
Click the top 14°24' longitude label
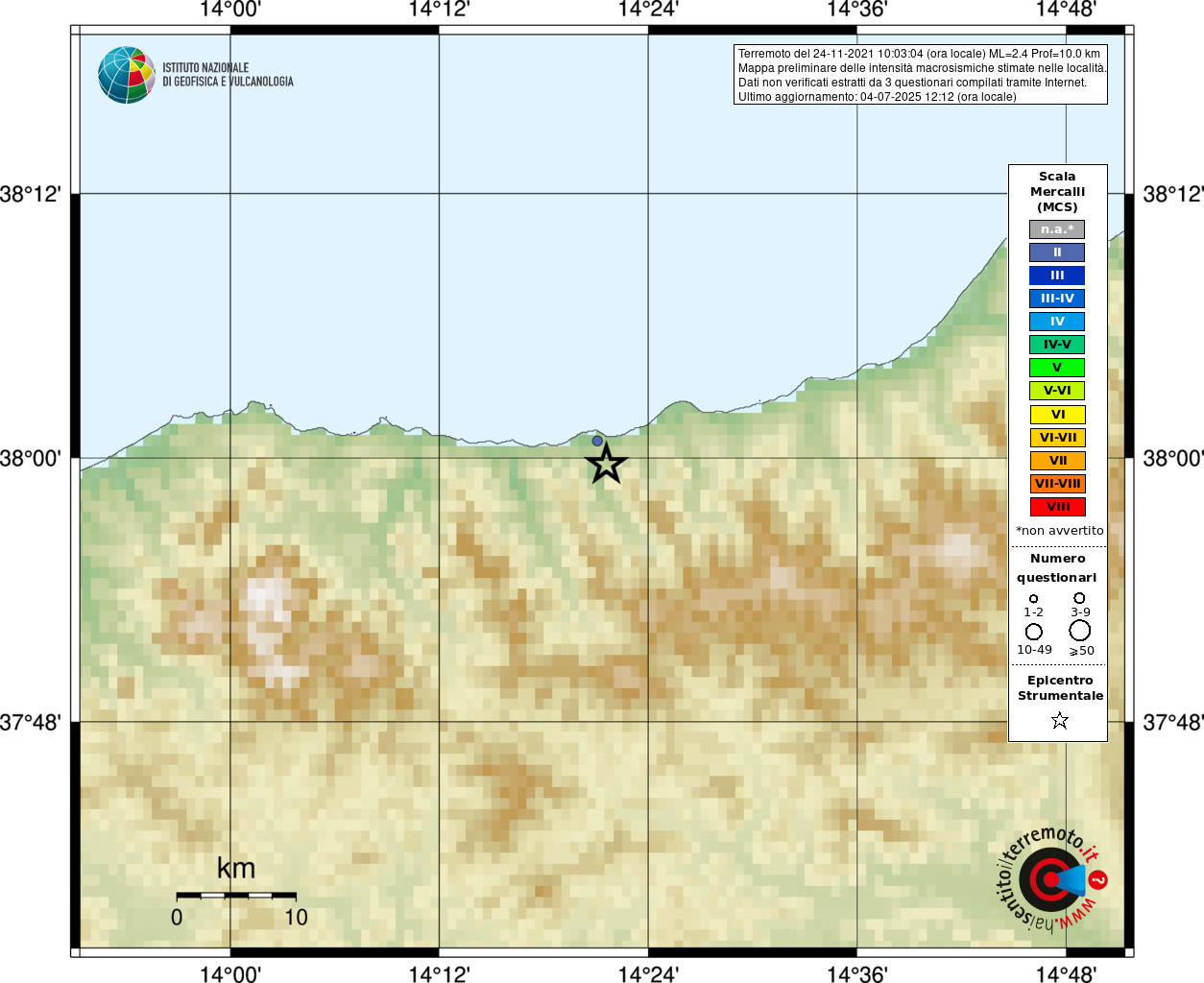tap(648, 10)
